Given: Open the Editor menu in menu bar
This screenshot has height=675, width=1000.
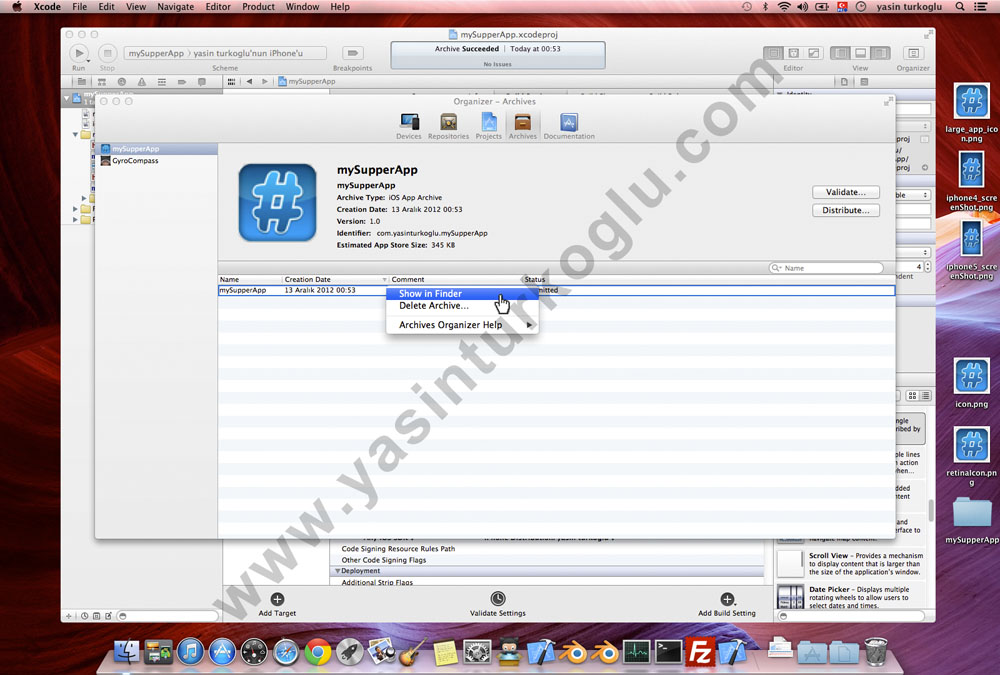Looking at the screenshot, I should (x=217, y=7).
